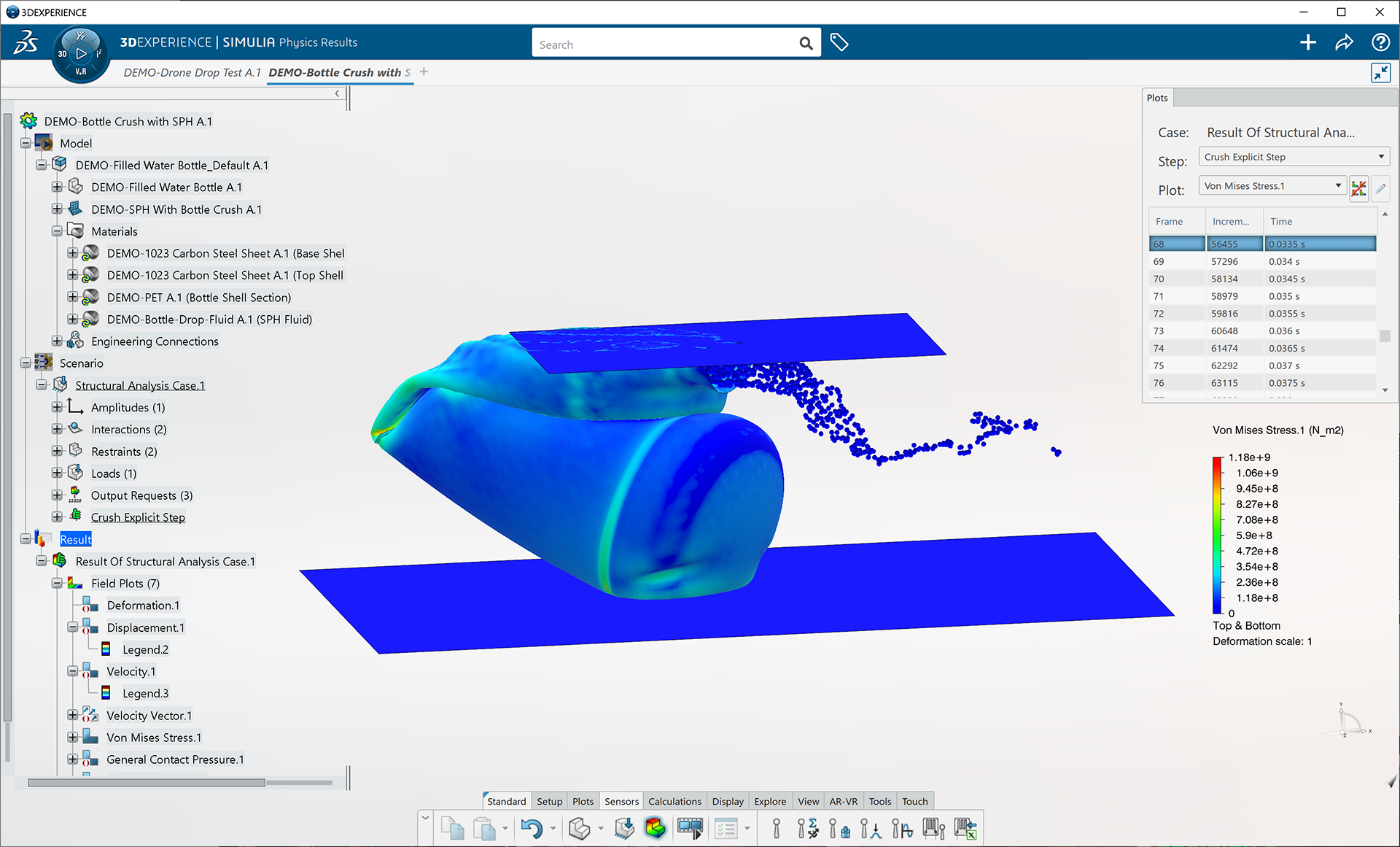Viewport: 1400px width, 847px height.
Task: Expand the toolbar chevron at left of action bar
Action: click(426, 818)
